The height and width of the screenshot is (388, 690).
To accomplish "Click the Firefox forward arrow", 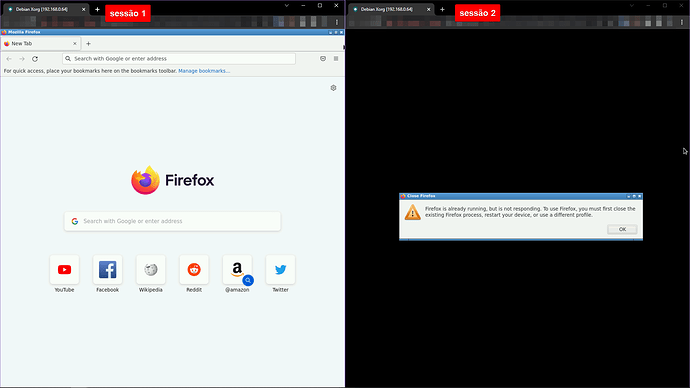I will coord(22,59).
